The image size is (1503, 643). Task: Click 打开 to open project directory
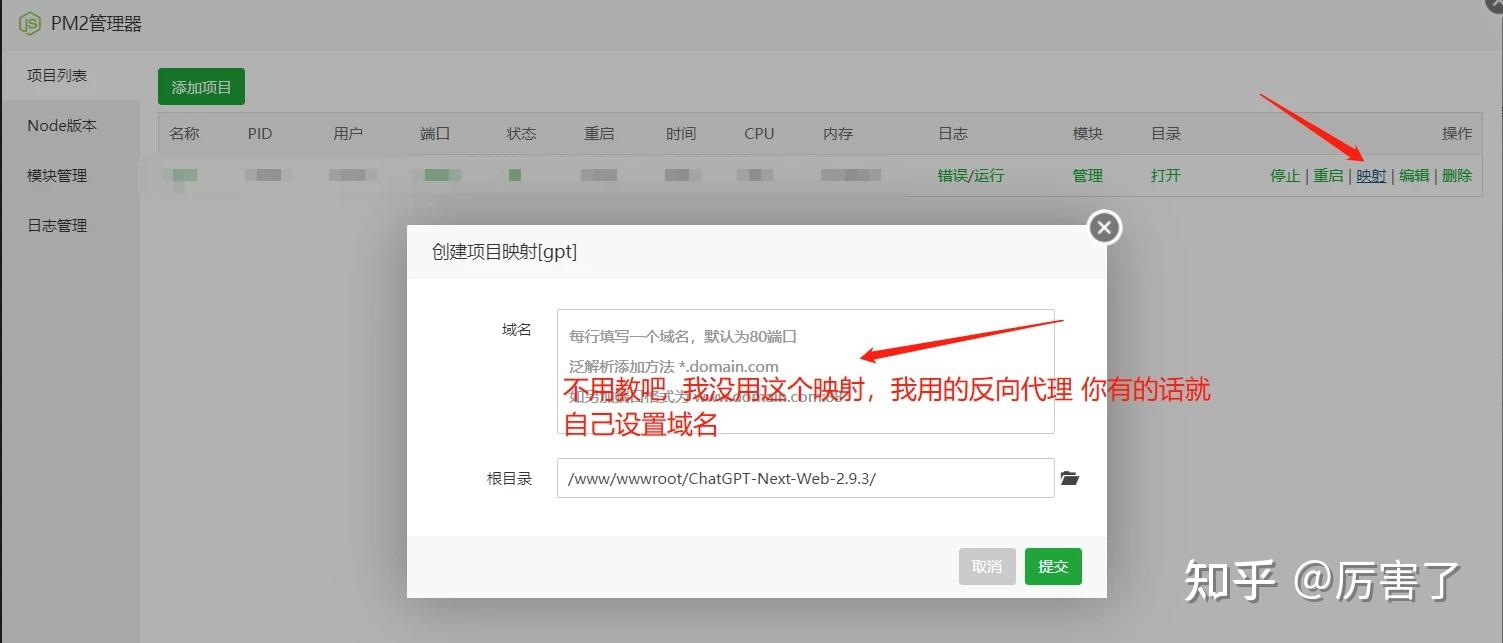(1166, 175)
